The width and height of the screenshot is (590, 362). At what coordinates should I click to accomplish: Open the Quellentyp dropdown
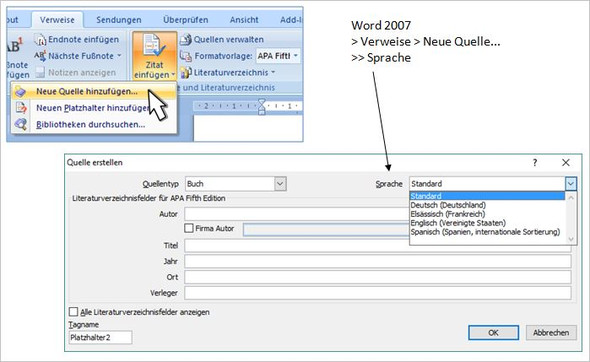tap(280, 184)
